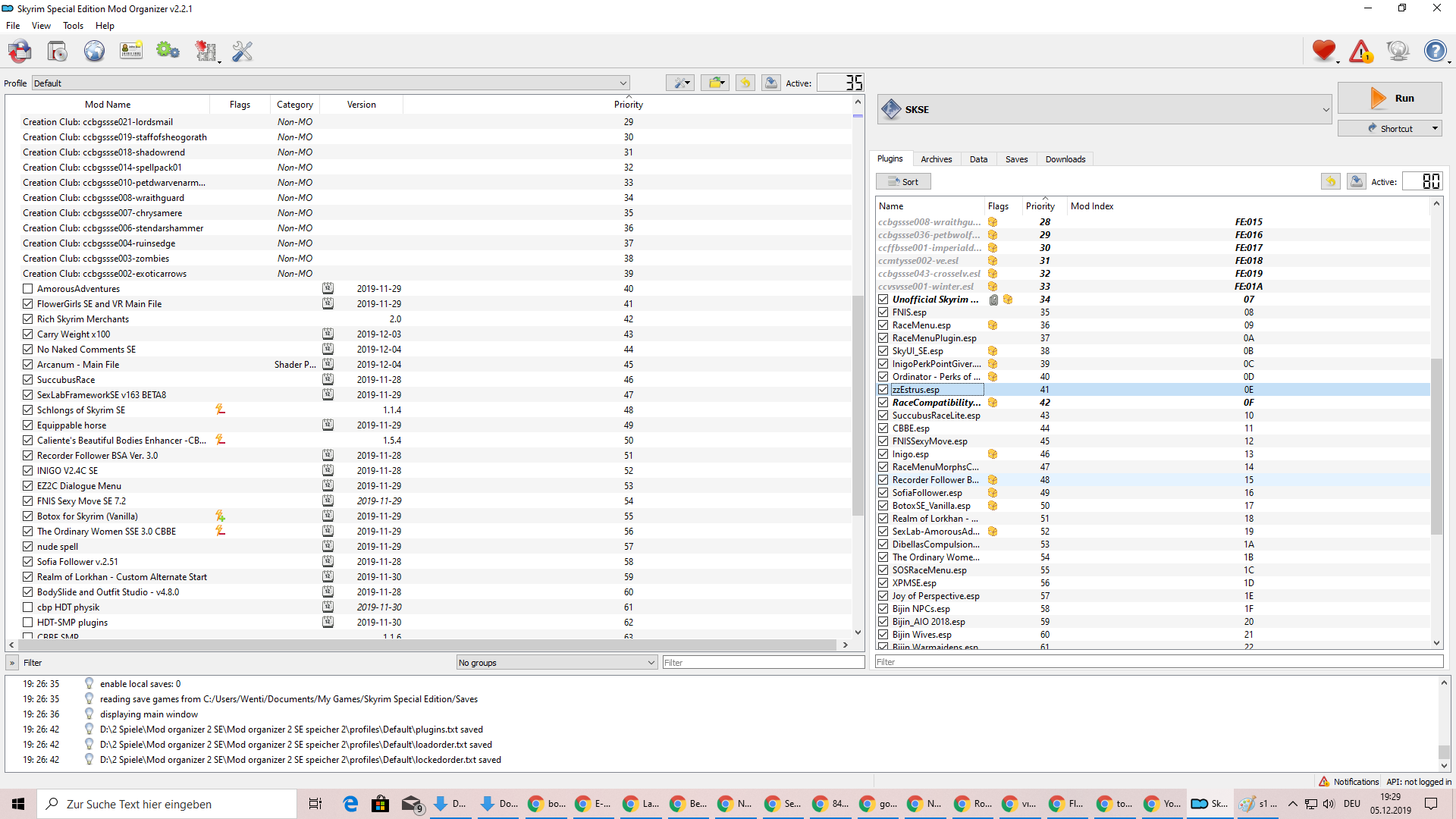The height and width of the screenshot is (819, 1456).
Task: Open the Saves tab
Action: 1017,159
